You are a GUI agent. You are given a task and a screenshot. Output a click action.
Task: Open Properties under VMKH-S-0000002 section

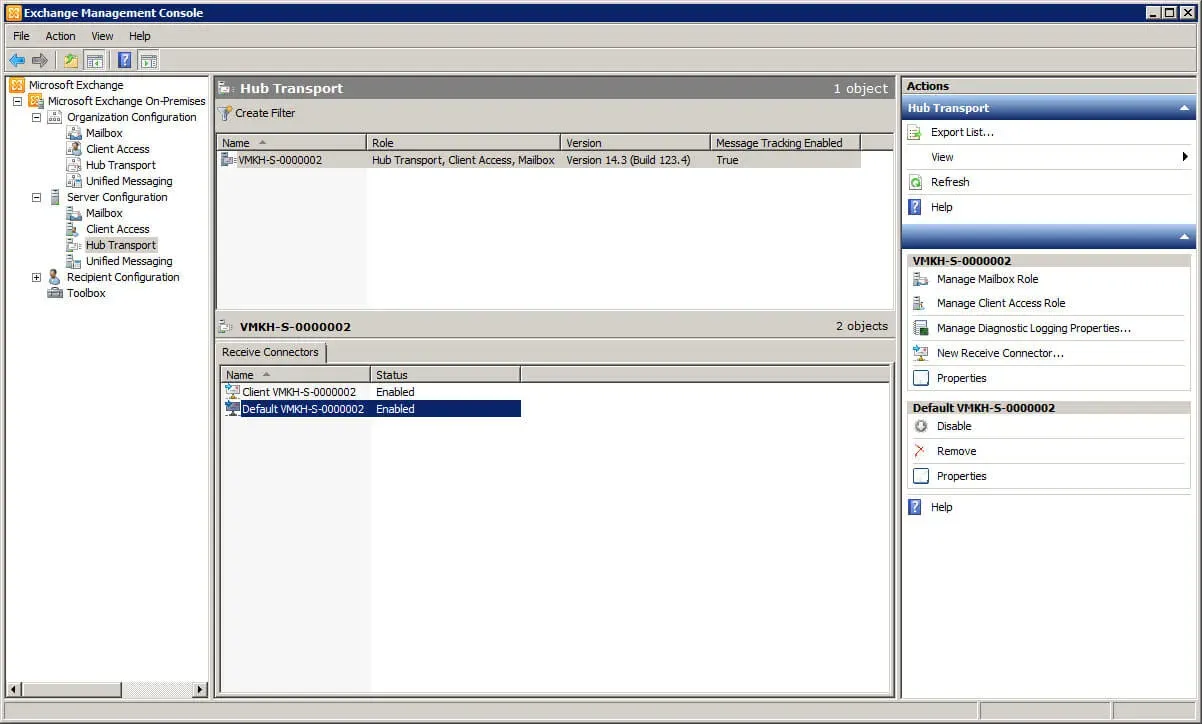(961, 378)
